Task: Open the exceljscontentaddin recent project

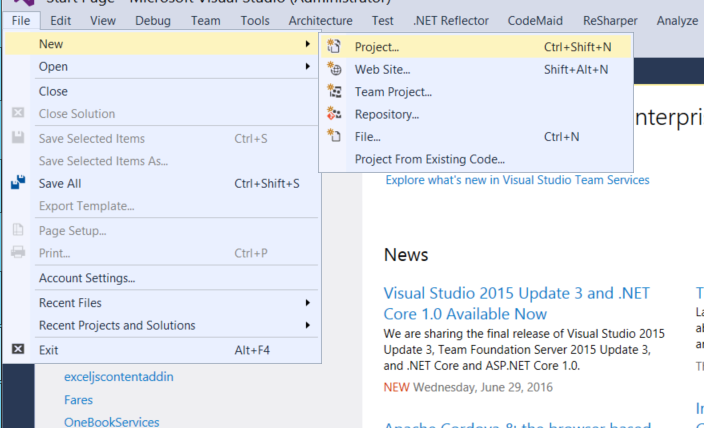Action: [x=119, y=377]
